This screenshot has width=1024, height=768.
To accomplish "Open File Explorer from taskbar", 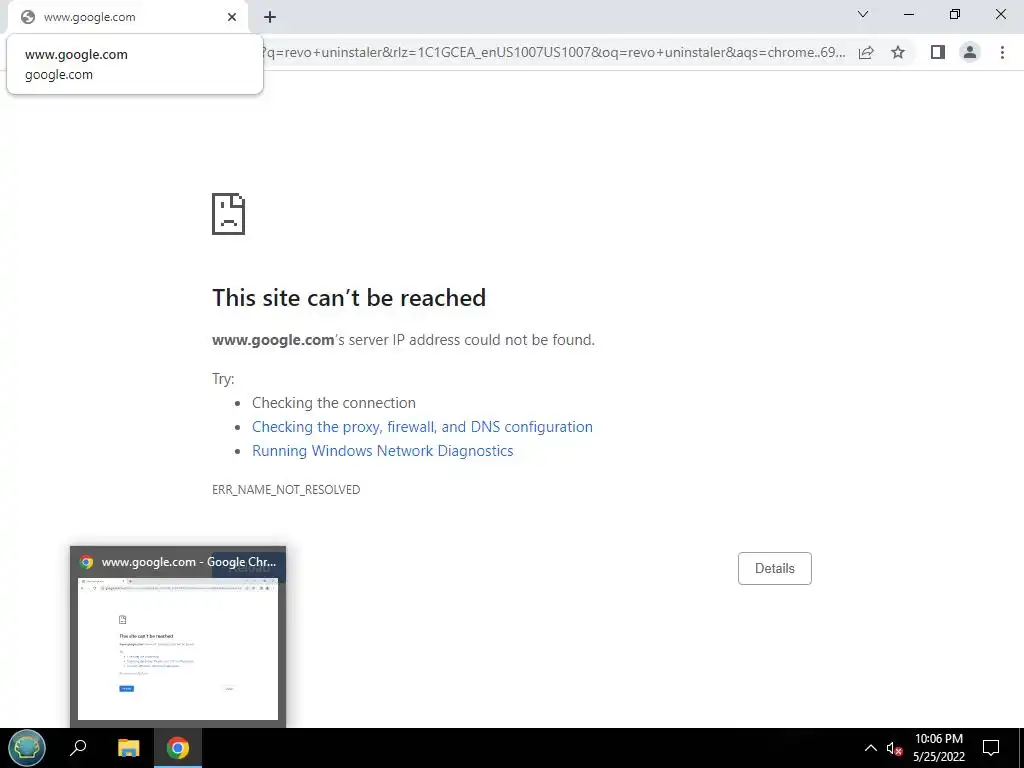I will pos(129,748).
